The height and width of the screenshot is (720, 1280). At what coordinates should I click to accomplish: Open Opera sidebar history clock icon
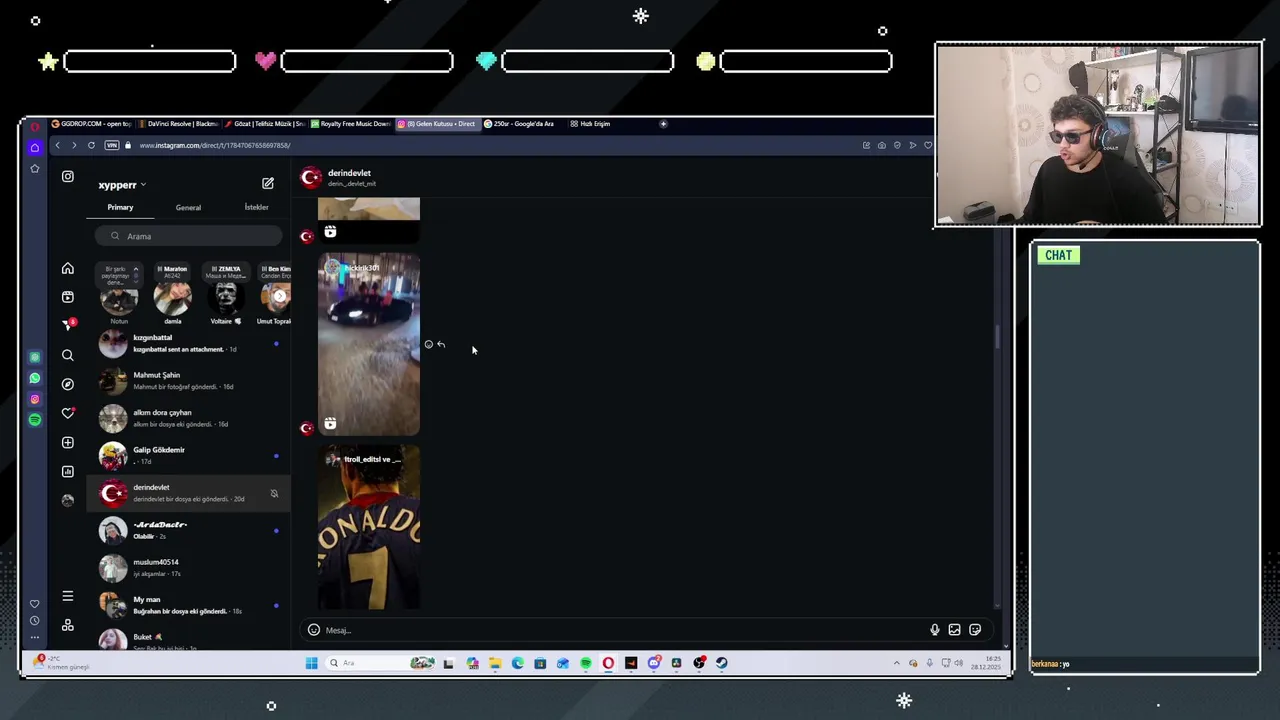35,620
